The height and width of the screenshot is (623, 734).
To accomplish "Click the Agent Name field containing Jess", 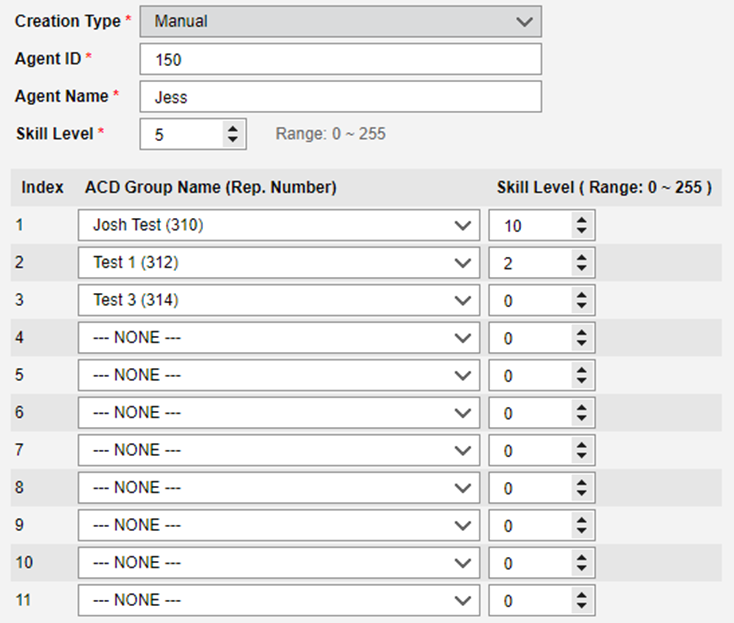I will pos(340,97).
